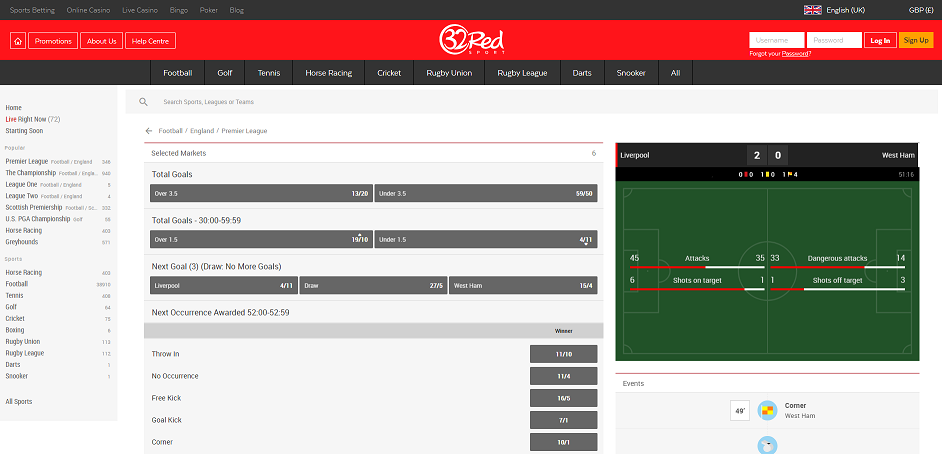The height and width of the screenshot is (454, 942).
Task: Open Starting Soon in sidebar
Action: click(24, 130)
